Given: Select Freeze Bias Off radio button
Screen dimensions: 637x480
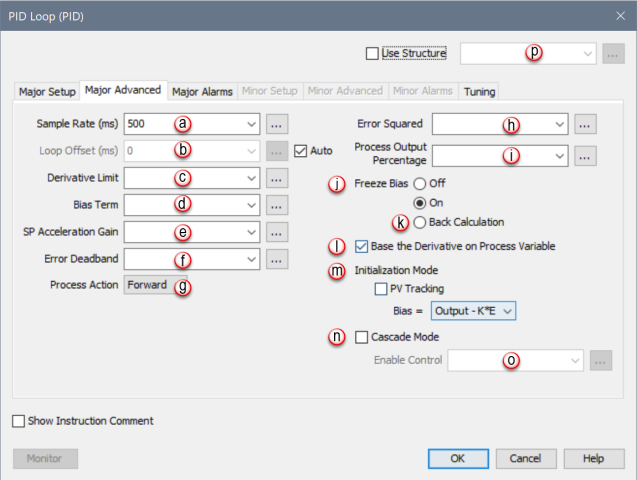Looking at the screenshot, I should pos(419,184).
